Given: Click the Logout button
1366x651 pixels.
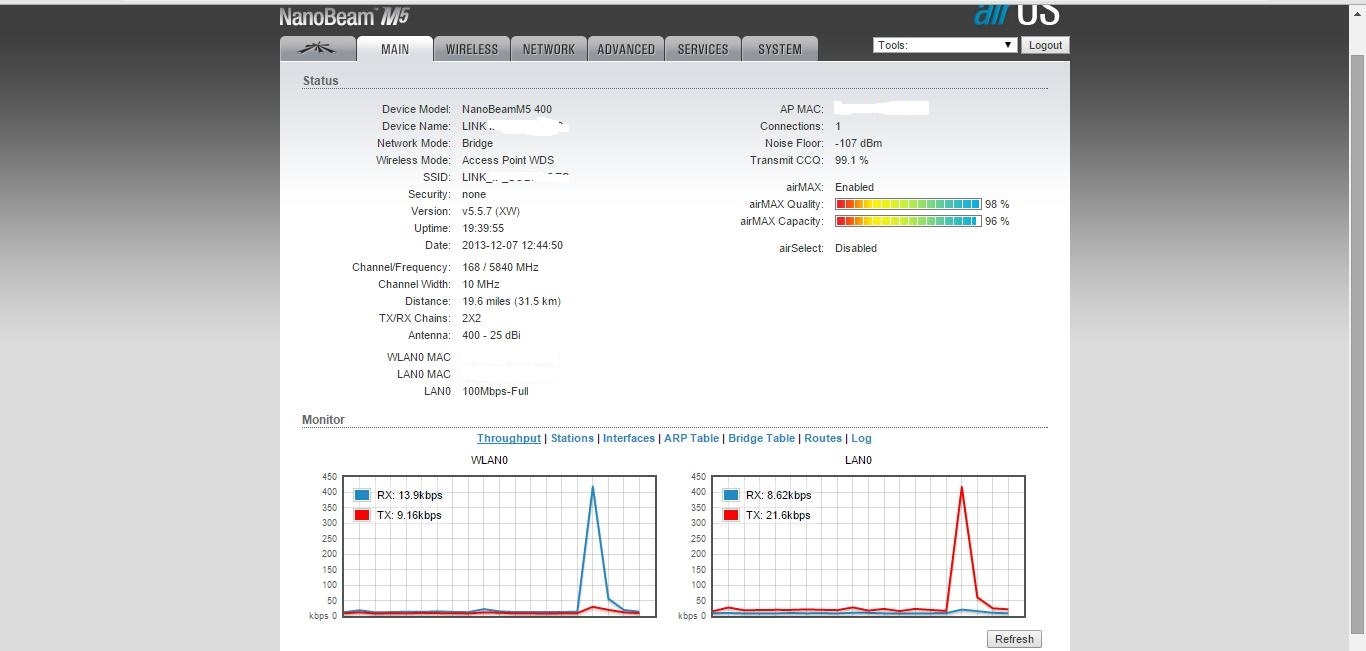Looking at the screenshot, I should click(x=1045, y=45).
